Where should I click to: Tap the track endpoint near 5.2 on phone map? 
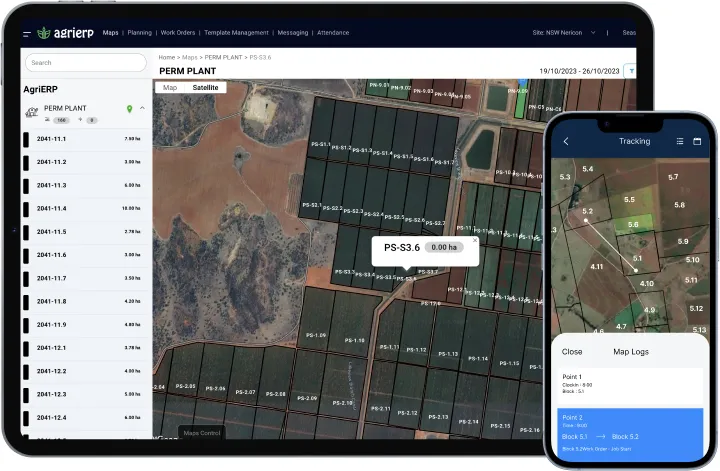coord(586,221)
